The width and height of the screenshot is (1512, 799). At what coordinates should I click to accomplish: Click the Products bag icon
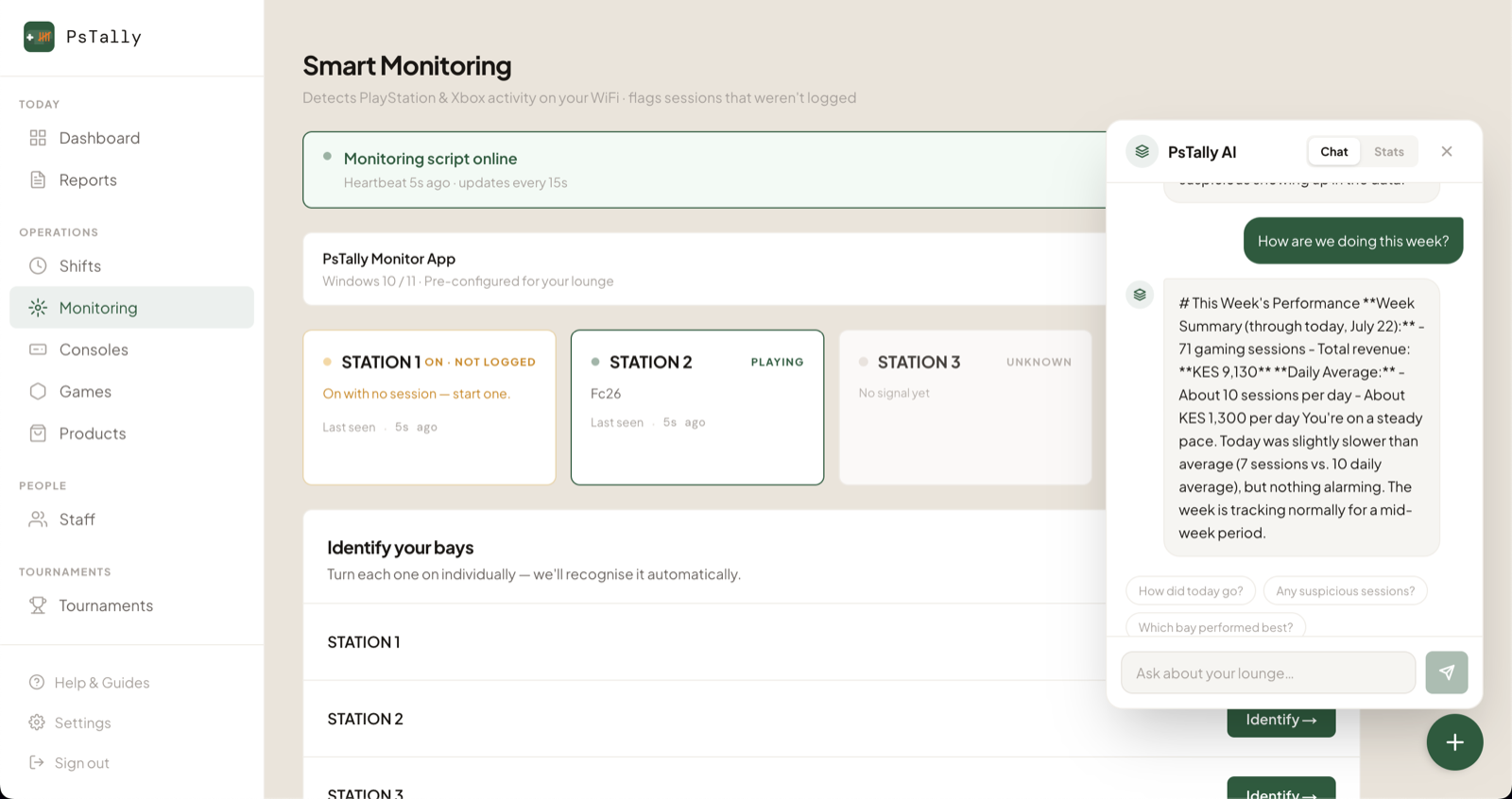(38, 433)
